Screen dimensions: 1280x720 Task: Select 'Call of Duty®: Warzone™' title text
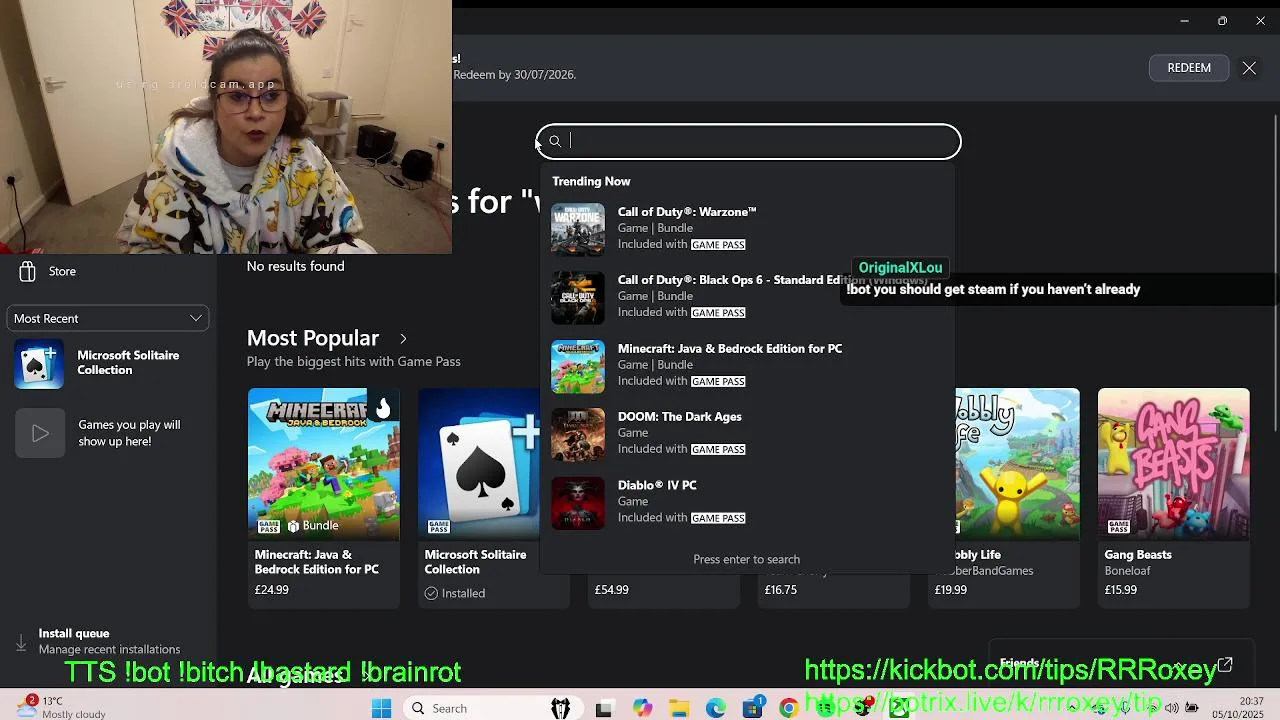687,212
